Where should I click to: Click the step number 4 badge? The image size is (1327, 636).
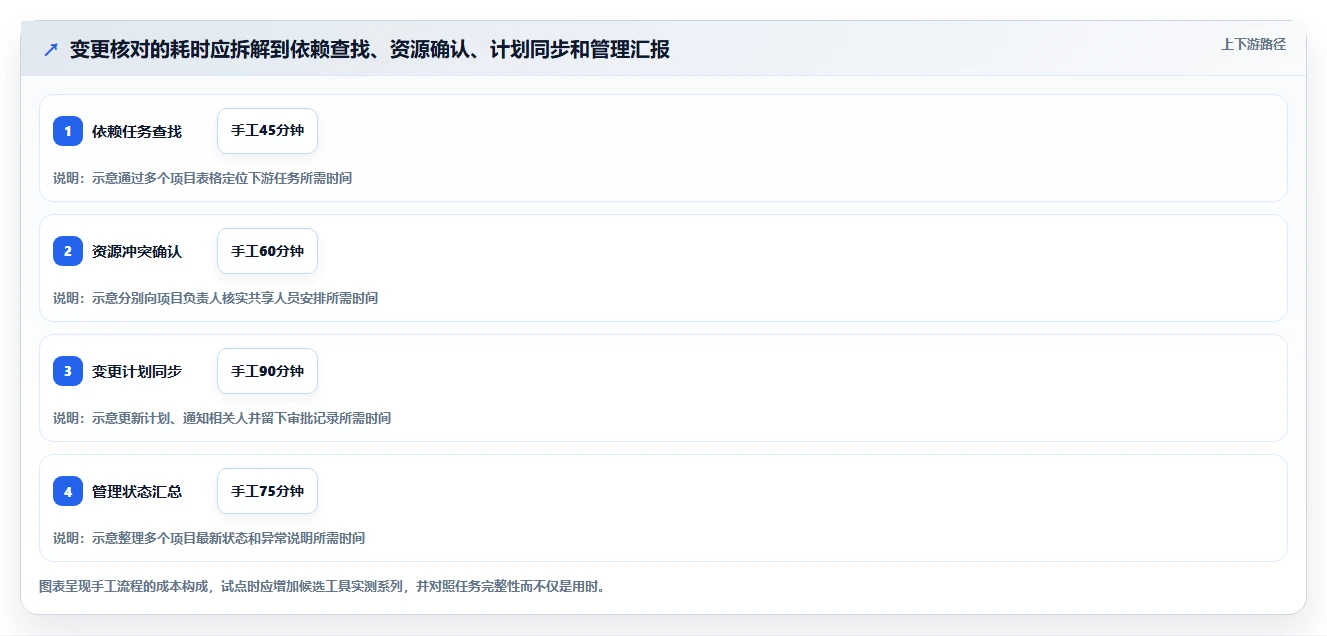[x=68, y=491]
